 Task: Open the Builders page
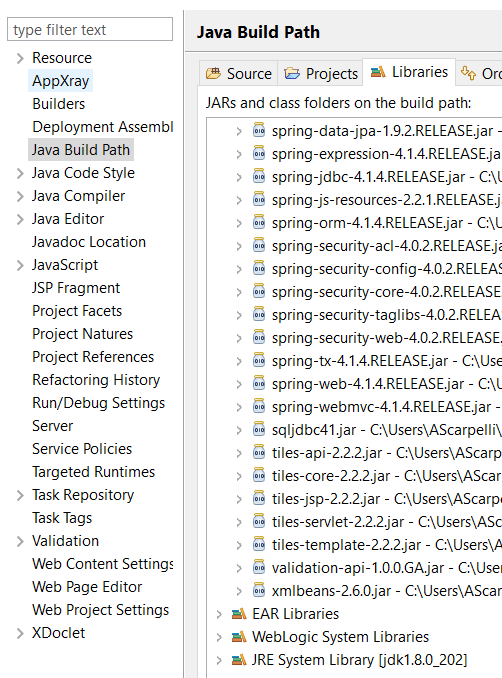[x=59, y=104]
